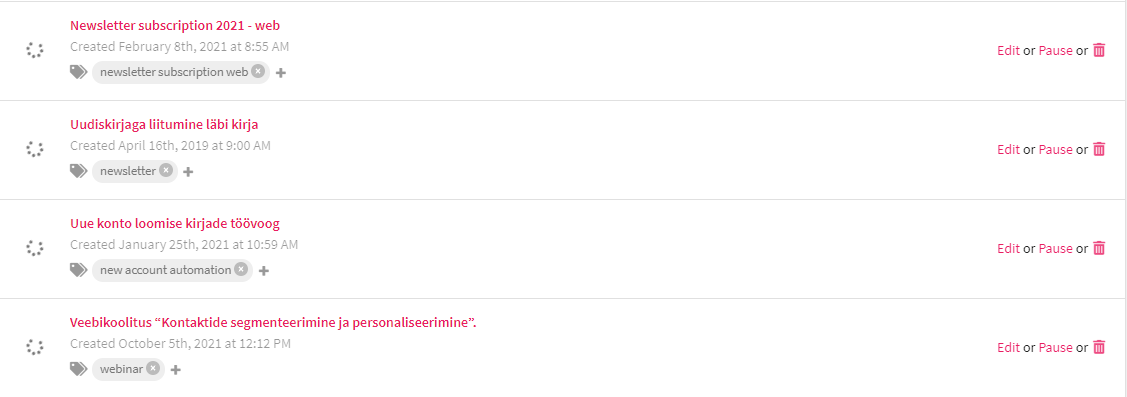
Task: Open Uudiskirjaga liitumine läbi kirja automation
Action: (x=164, y=124)
